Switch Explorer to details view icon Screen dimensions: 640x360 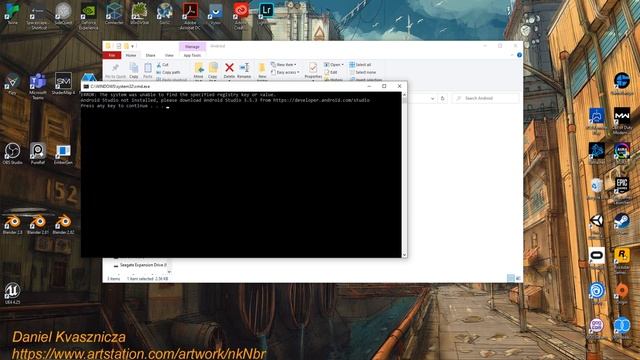(510, 278)
